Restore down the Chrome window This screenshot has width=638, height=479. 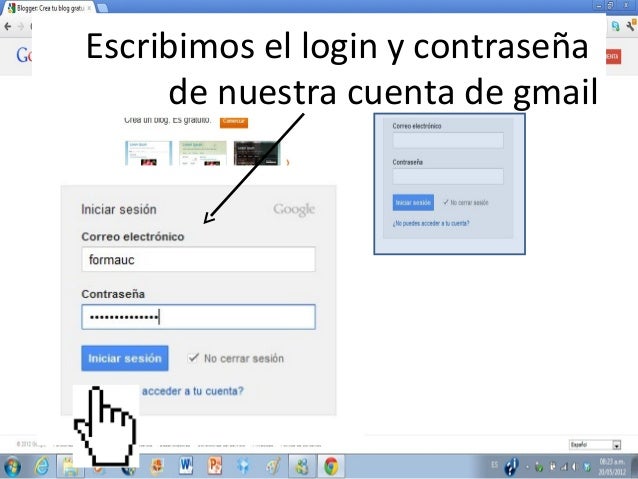tap(611, 5)
